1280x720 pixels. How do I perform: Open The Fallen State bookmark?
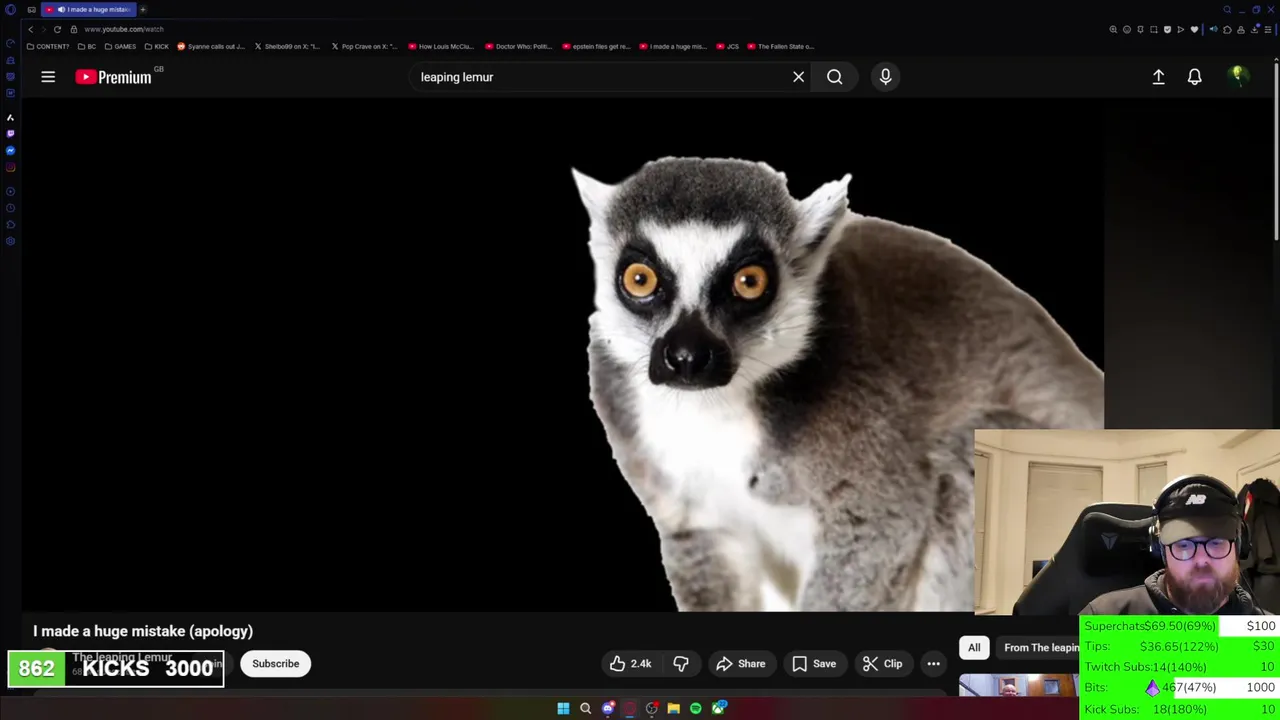click(781, 46)
